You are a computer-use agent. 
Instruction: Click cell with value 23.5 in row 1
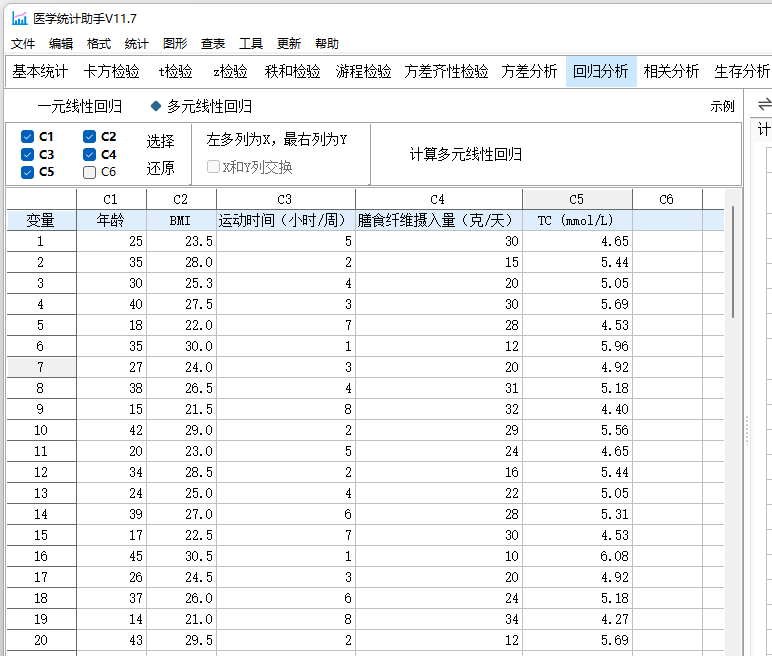coord(181,241)
